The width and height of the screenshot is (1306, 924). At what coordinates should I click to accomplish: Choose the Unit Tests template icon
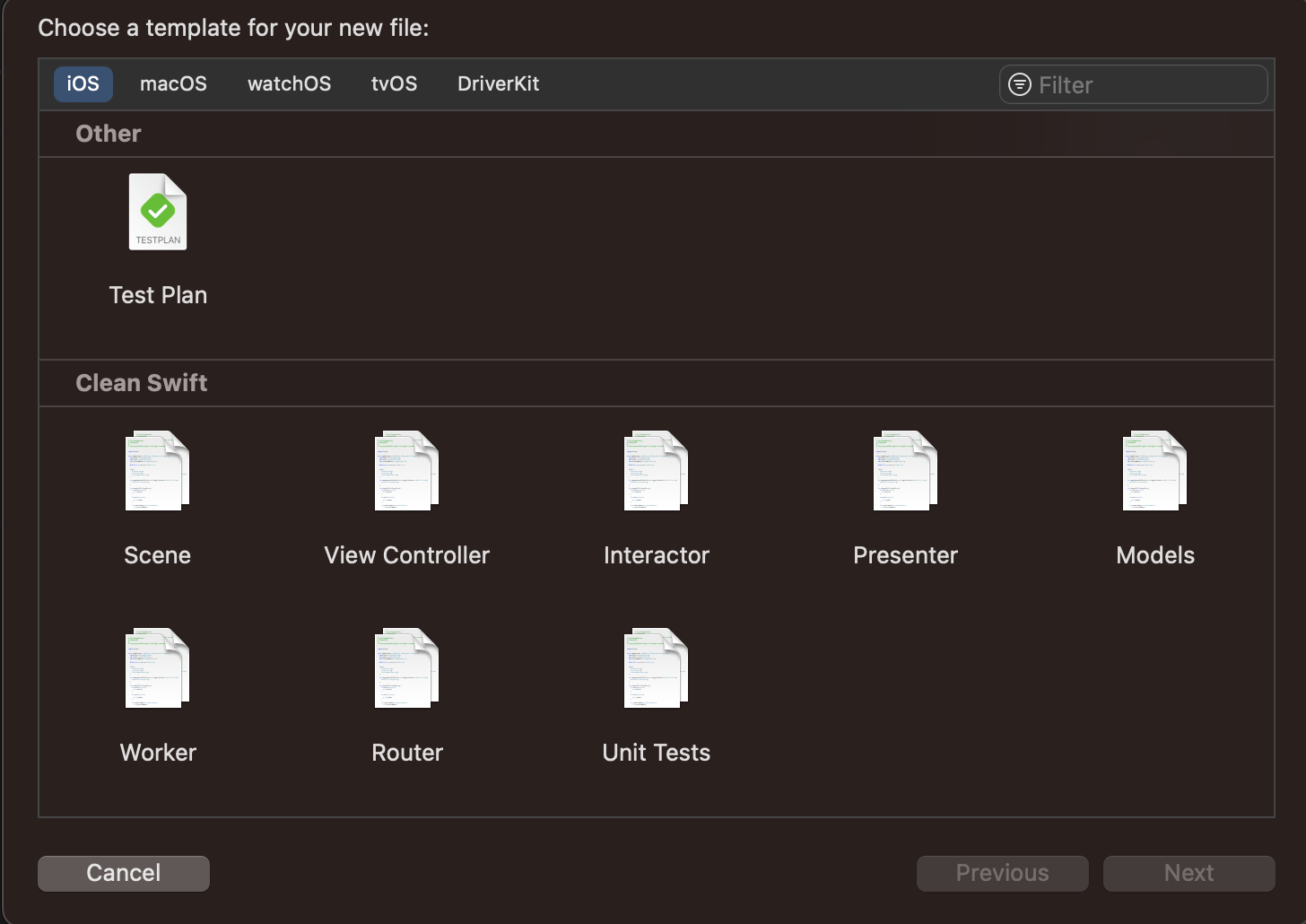(x=657, y=668)
